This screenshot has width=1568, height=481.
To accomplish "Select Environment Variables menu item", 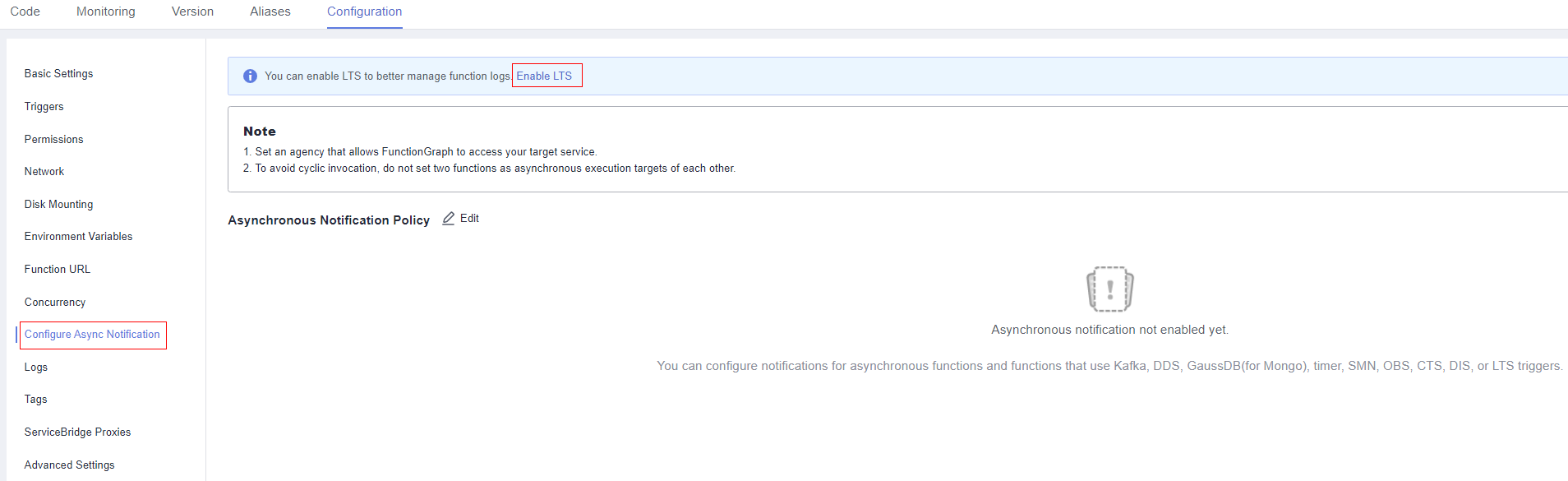I will (x=78, y=237).
